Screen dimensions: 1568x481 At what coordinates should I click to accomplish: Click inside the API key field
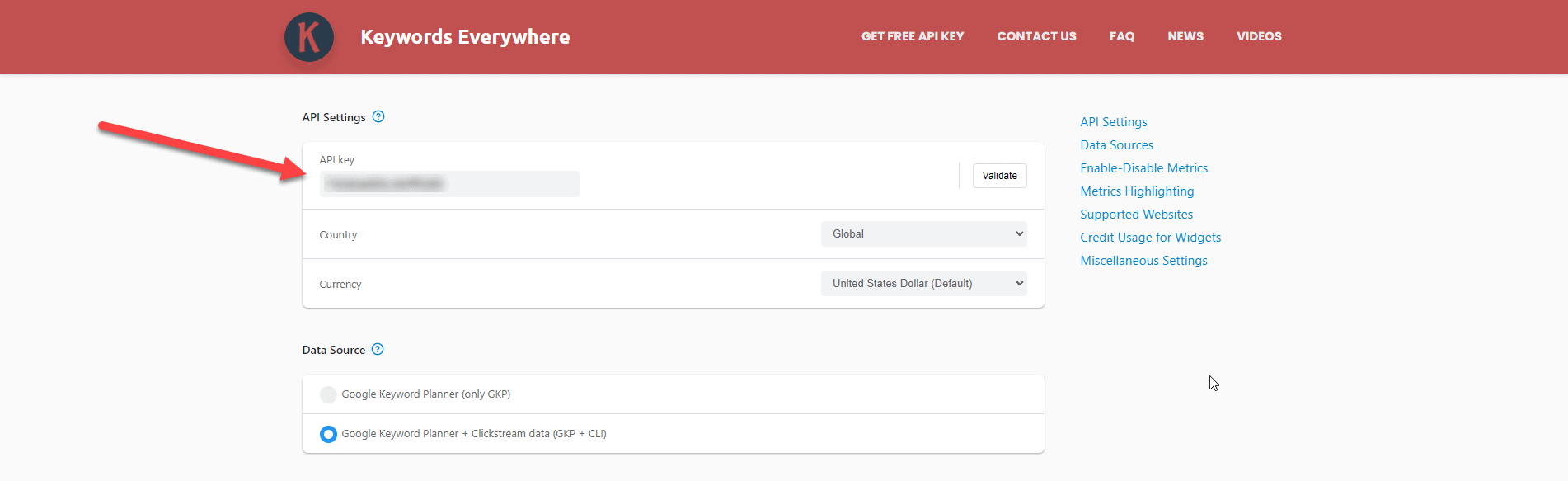(449, 184)
